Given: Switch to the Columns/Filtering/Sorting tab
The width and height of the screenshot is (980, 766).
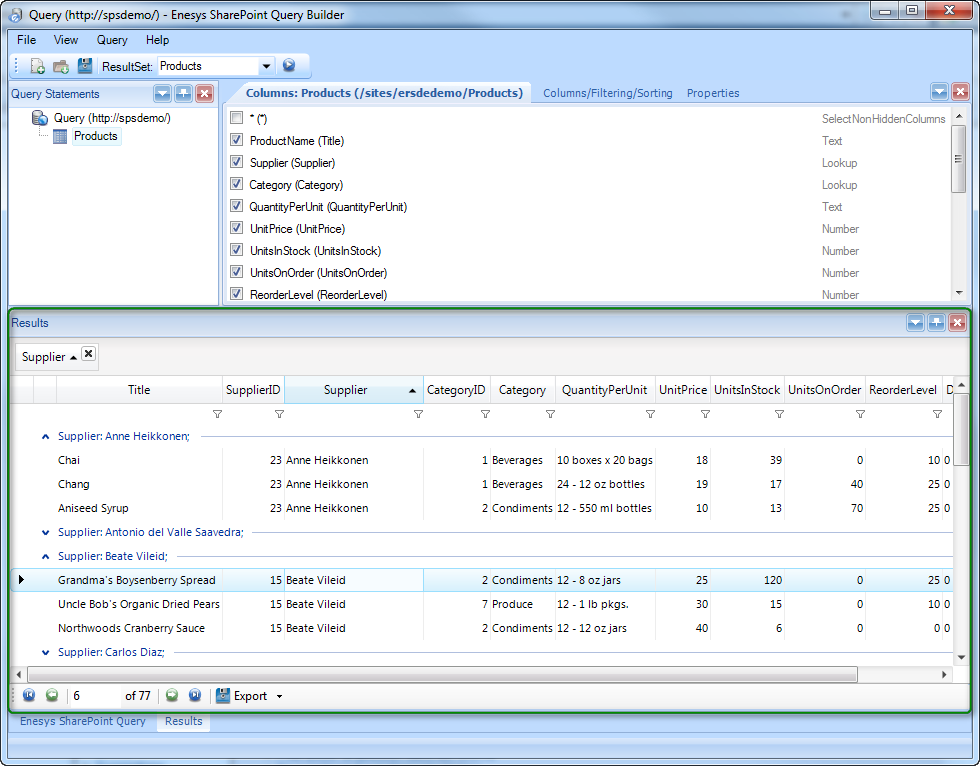Looking at the screenshot, I should [607, 93].
